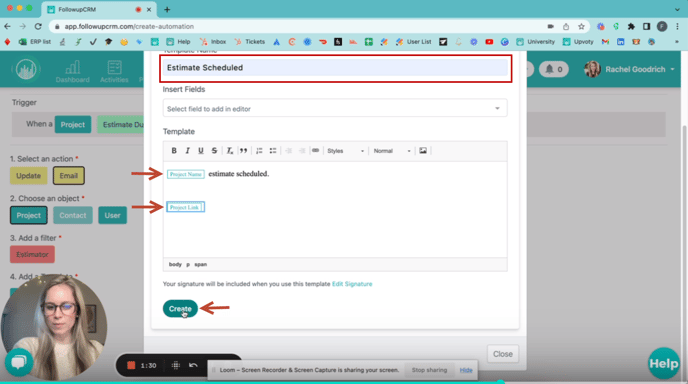Choose the User object
The height and width of the screenshot is (384, 688).
coord(112,215)
